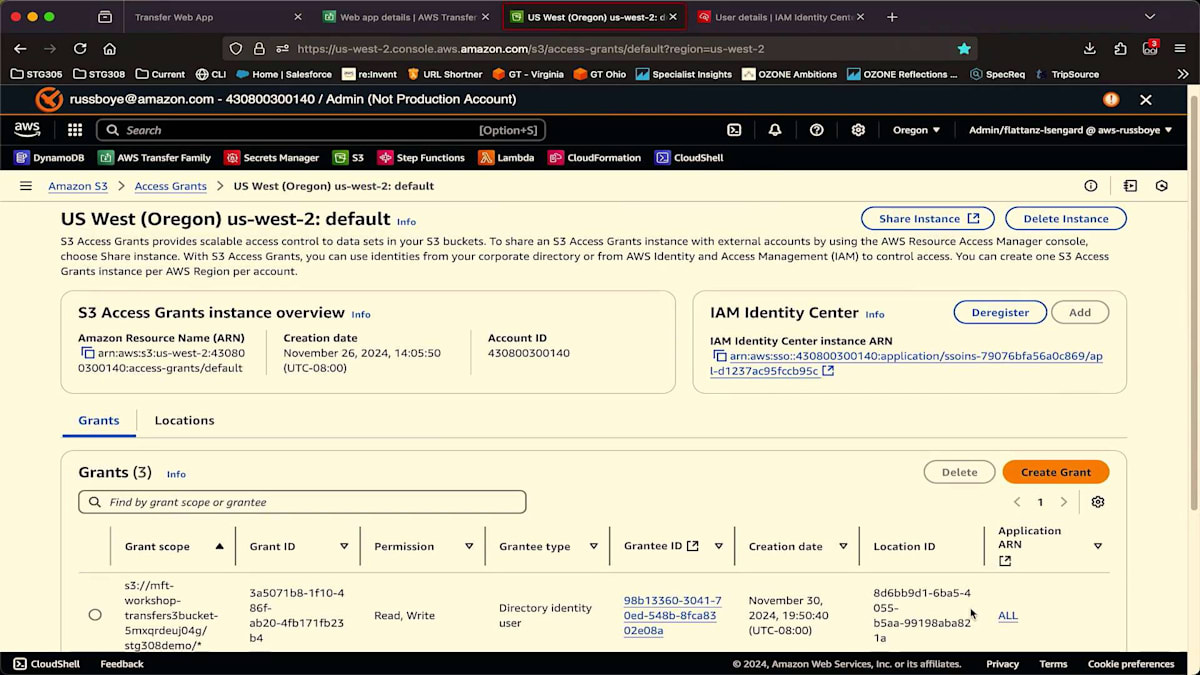1200x675 pixels.
Task: Open the side navigation hamburger menu
Action: 26,186
